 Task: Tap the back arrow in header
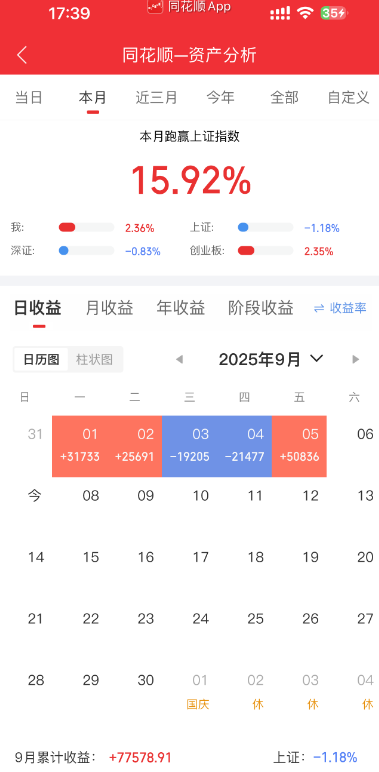[22, 55]
